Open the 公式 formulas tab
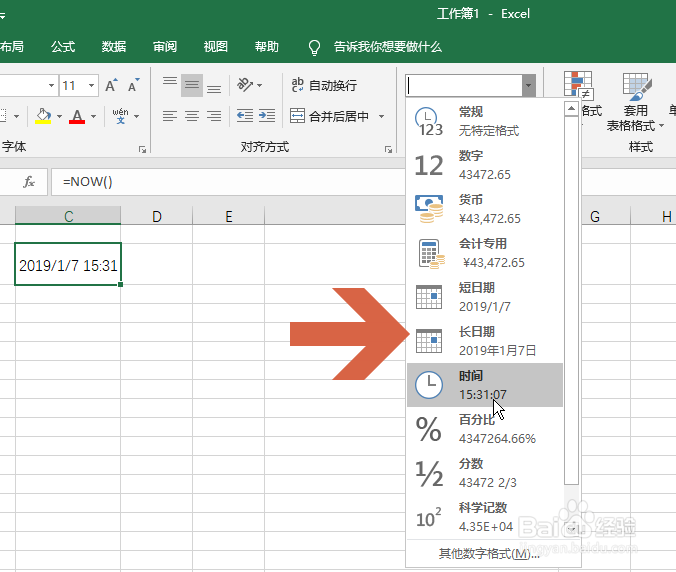 point(63,47)
